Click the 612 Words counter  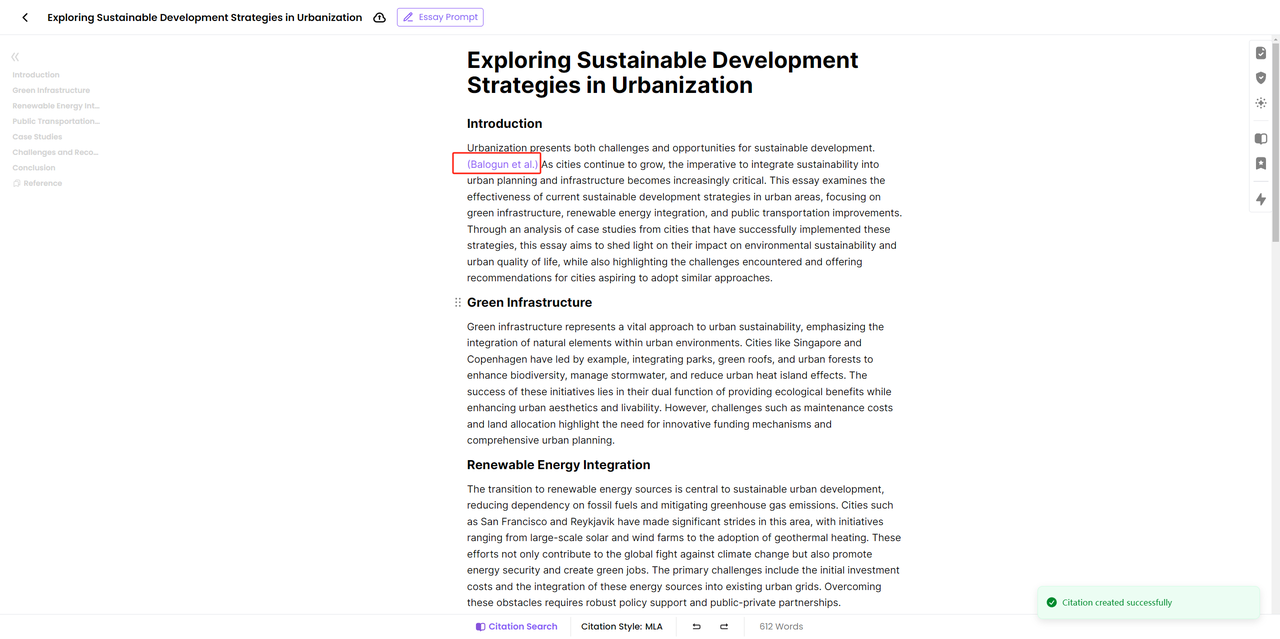click(x=781, y=627)
